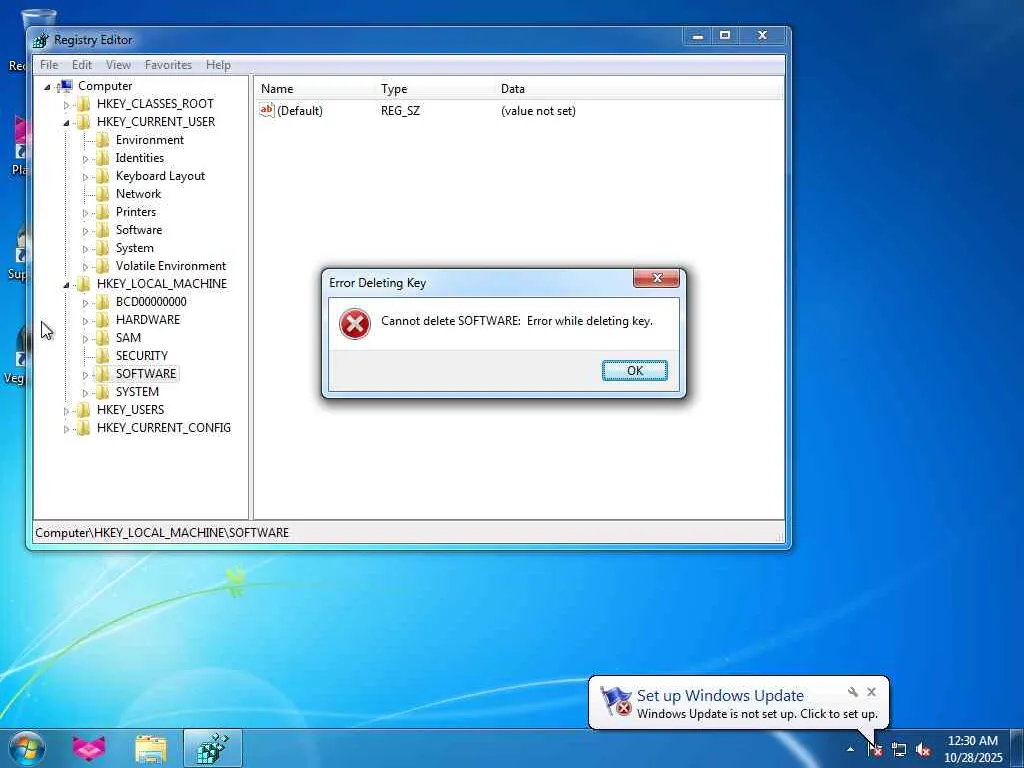Image resolution: width=1024 pixels, height=768 pixels.
Task: Open the Help menu
Action: 218,65
